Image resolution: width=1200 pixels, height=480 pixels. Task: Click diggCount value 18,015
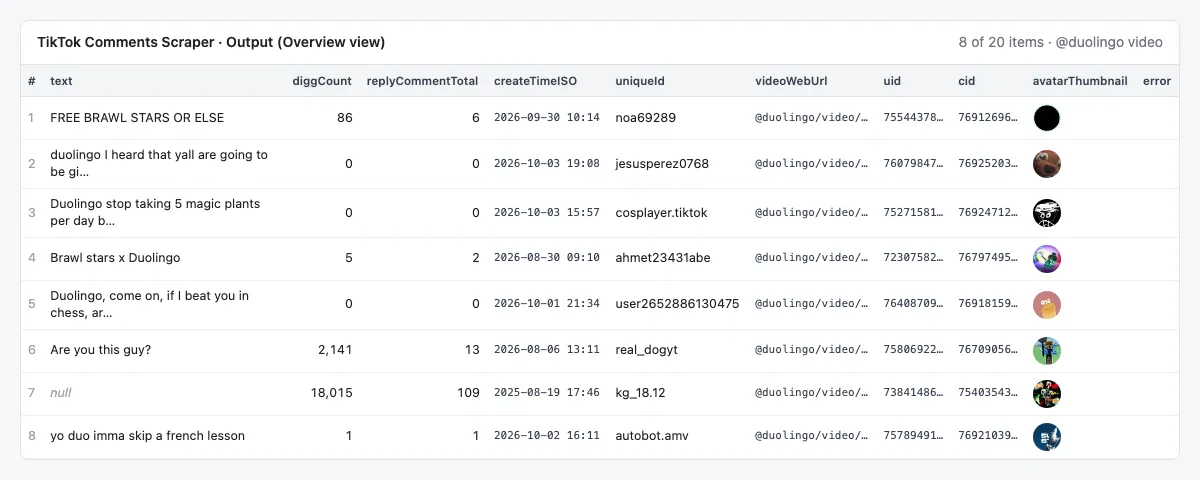pos(331,394)
